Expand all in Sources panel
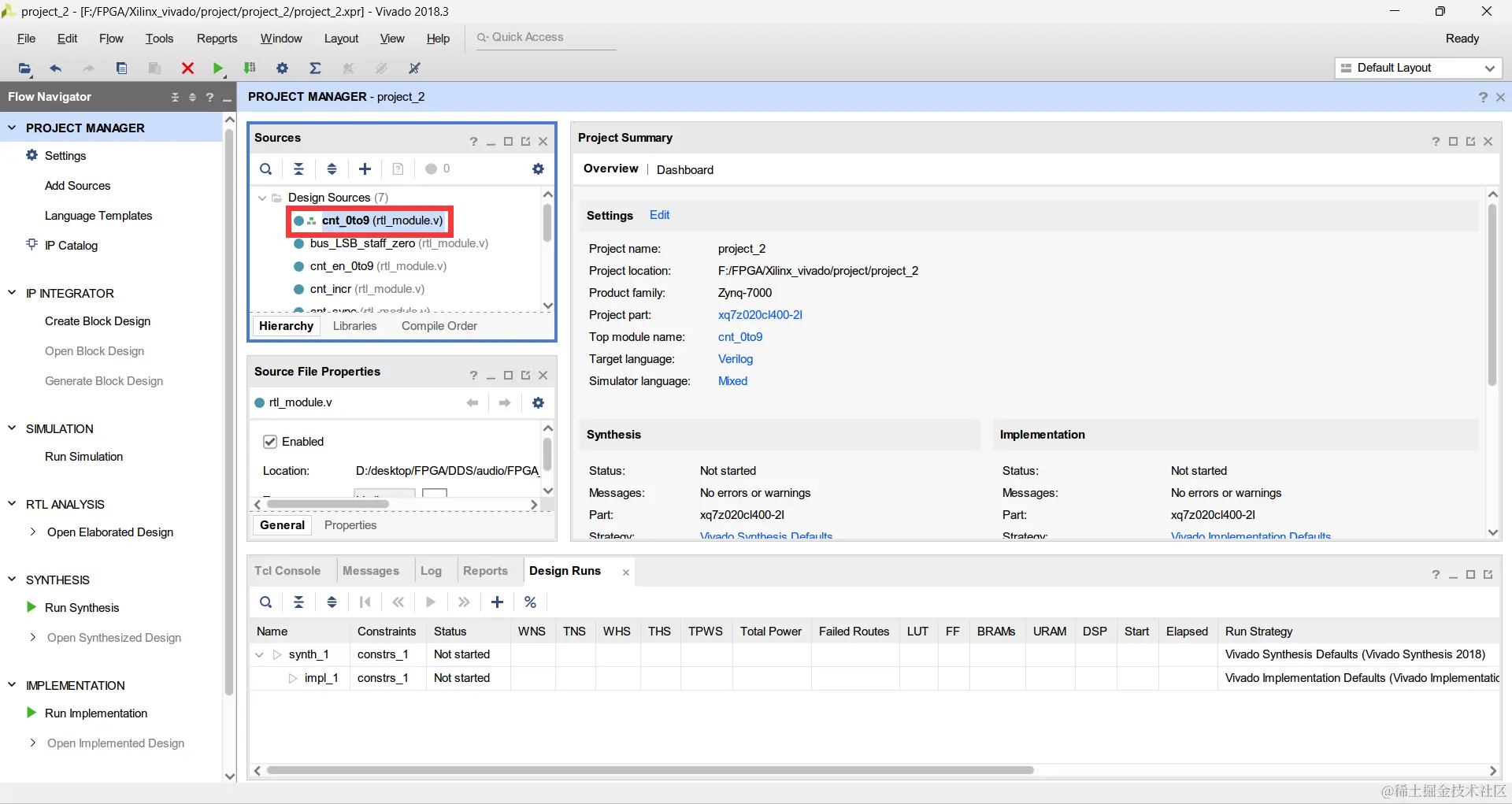This screenshot has width=1512, height=804. pyautogui.click(x=332, y=169)
